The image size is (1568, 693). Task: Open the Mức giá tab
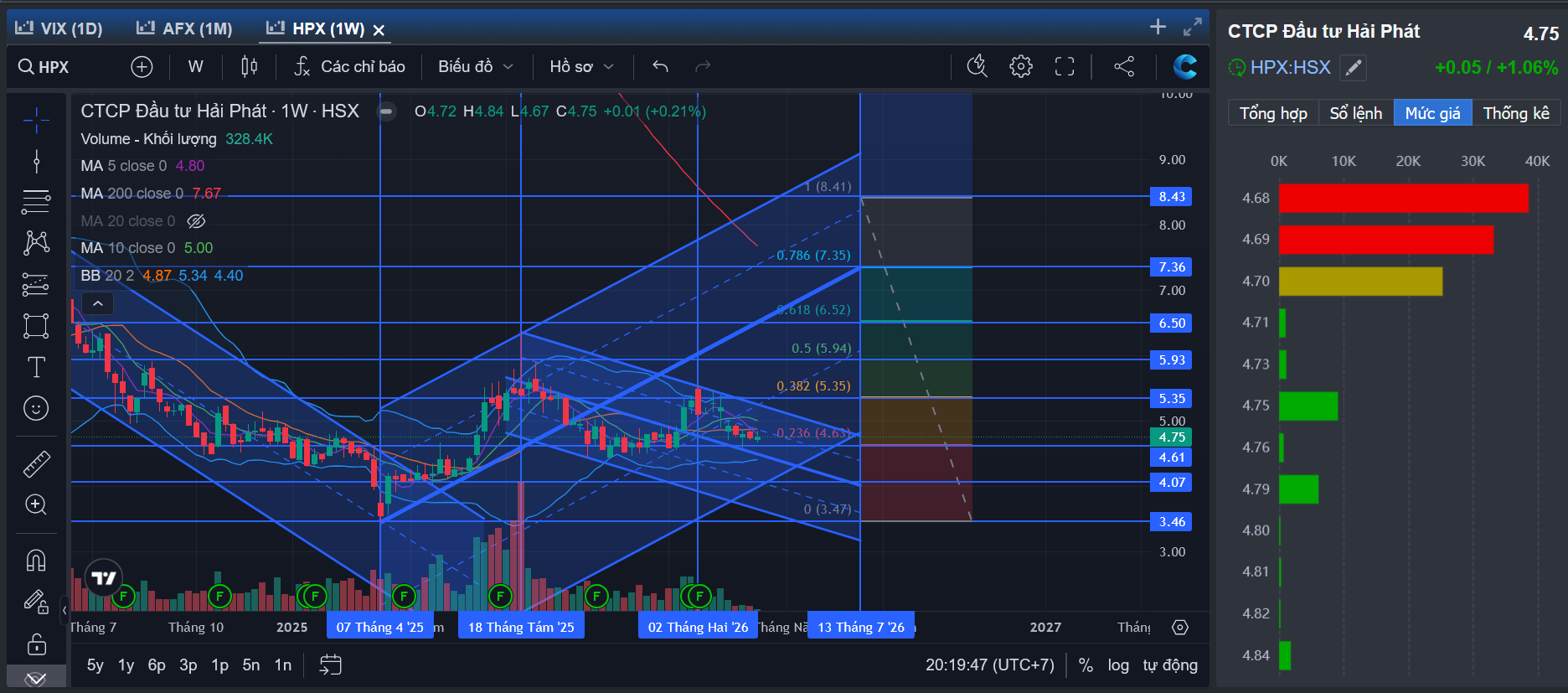[1432, 113]
